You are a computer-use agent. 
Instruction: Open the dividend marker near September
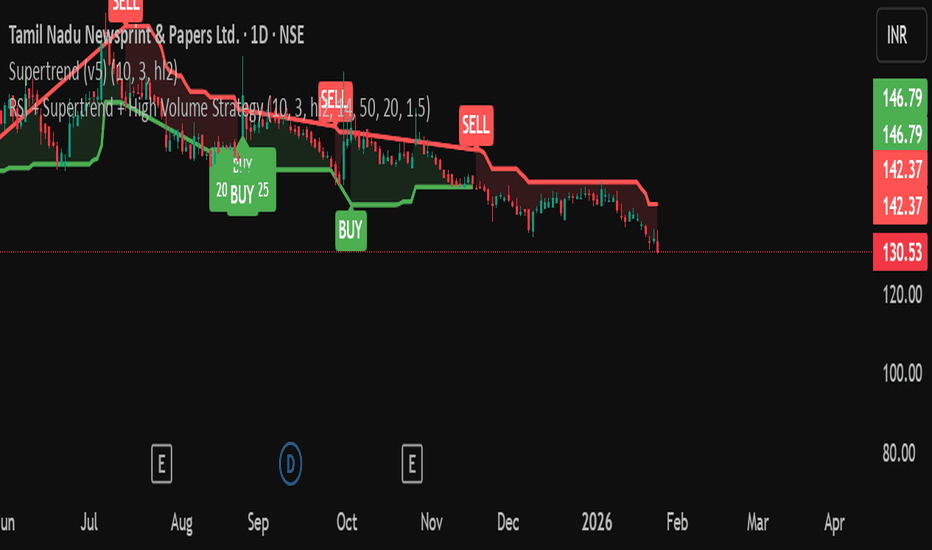(291, 464)
